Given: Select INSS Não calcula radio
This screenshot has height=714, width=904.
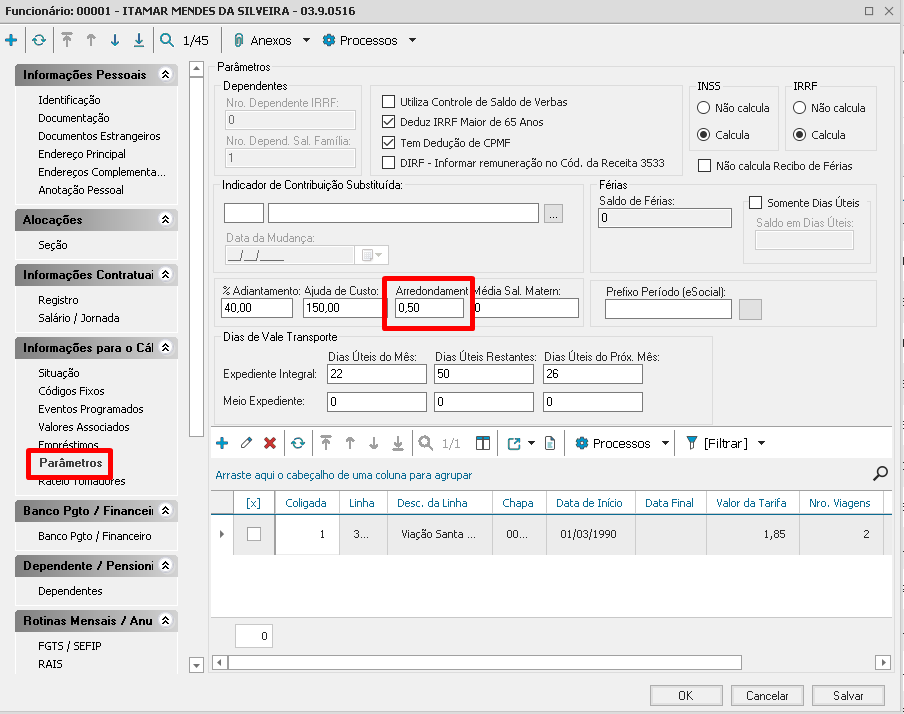Looking at the screenshot, I should 703,108.
